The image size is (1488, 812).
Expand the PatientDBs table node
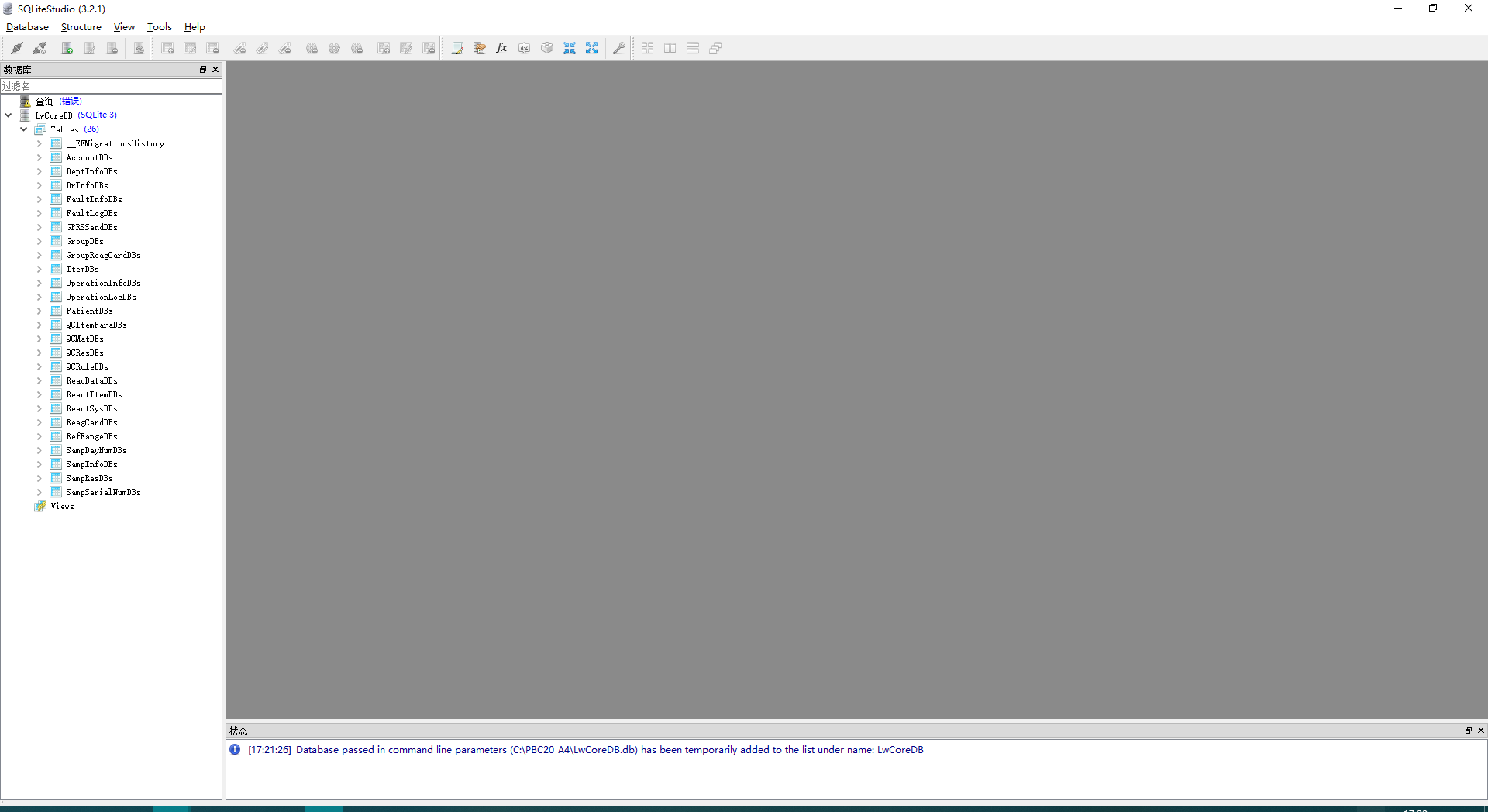(x=40, y=311)
